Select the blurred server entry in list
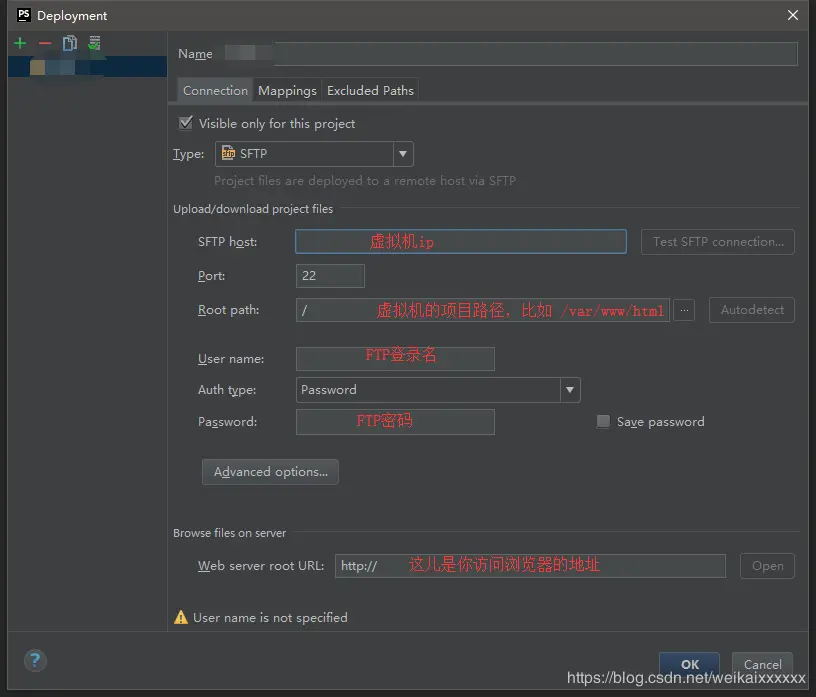The height and width of the screenshot is (697, 816). coord(87,67)
